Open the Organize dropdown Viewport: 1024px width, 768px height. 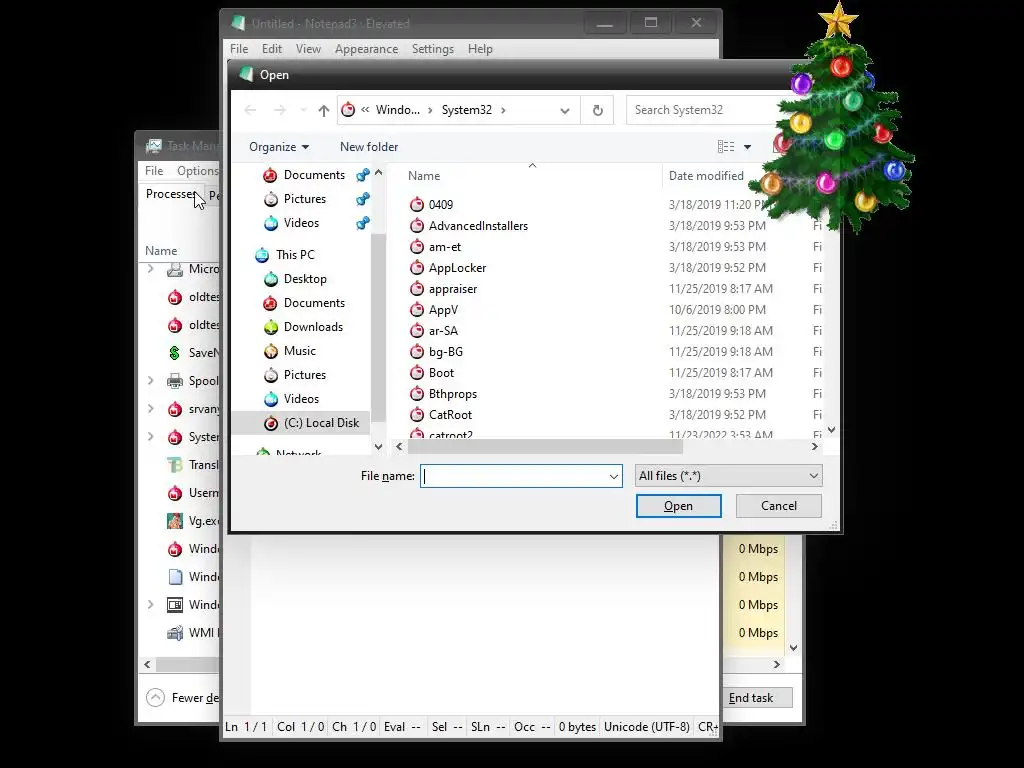(x=279, y=147)
